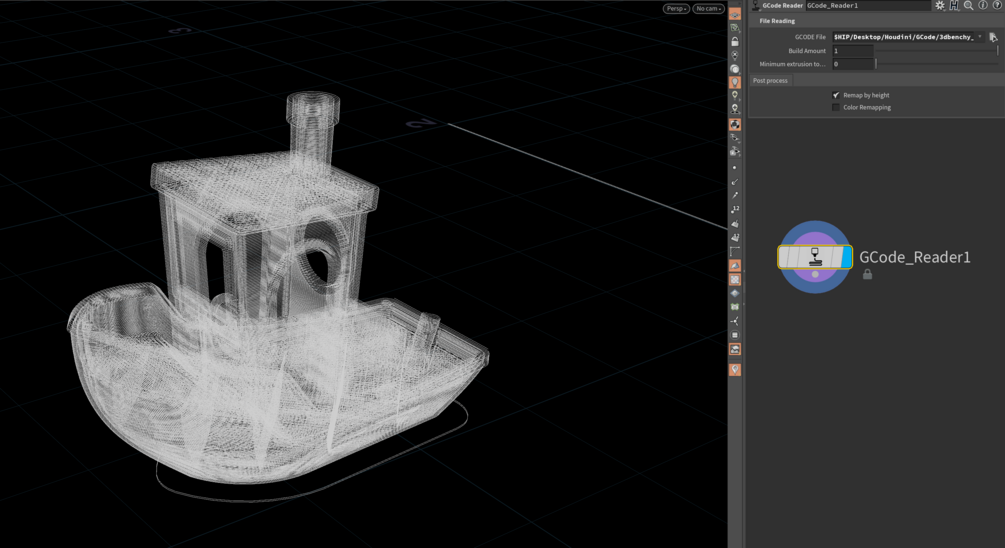Click the File Reading section header
1005x548 pixels.
pyautogui.click(x=777, y=21)
